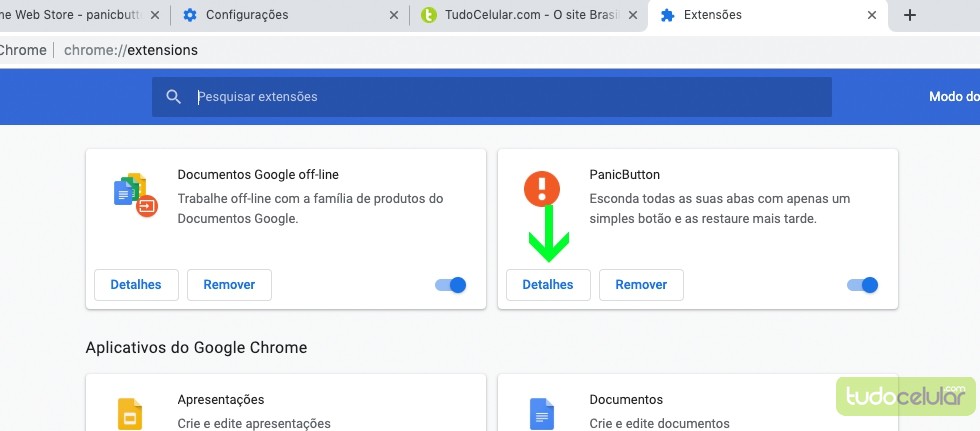Click the PanicButton title text
Screen dimensions: 980x431
[624, 174]
